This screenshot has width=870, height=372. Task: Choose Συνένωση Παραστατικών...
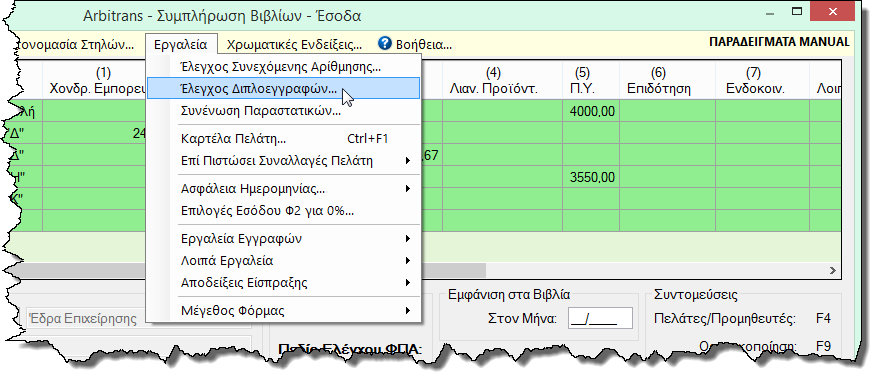[283, 110]
